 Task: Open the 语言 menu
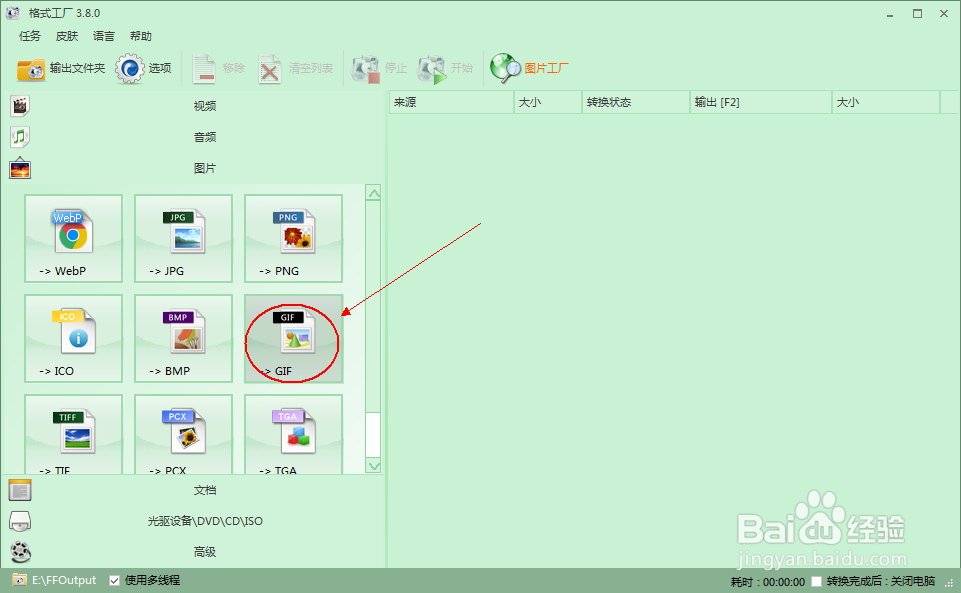[x=104, y=35]
